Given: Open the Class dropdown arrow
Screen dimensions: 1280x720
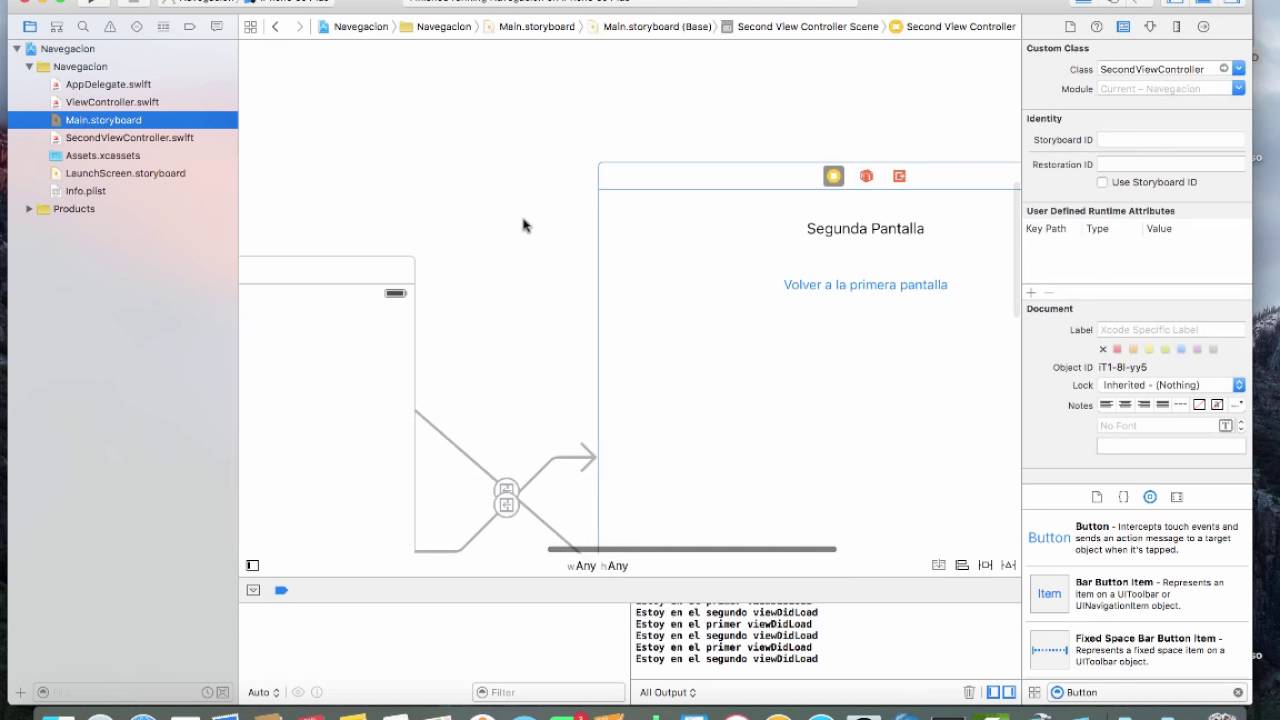Looking at the screenshot, I should 1238,69.
